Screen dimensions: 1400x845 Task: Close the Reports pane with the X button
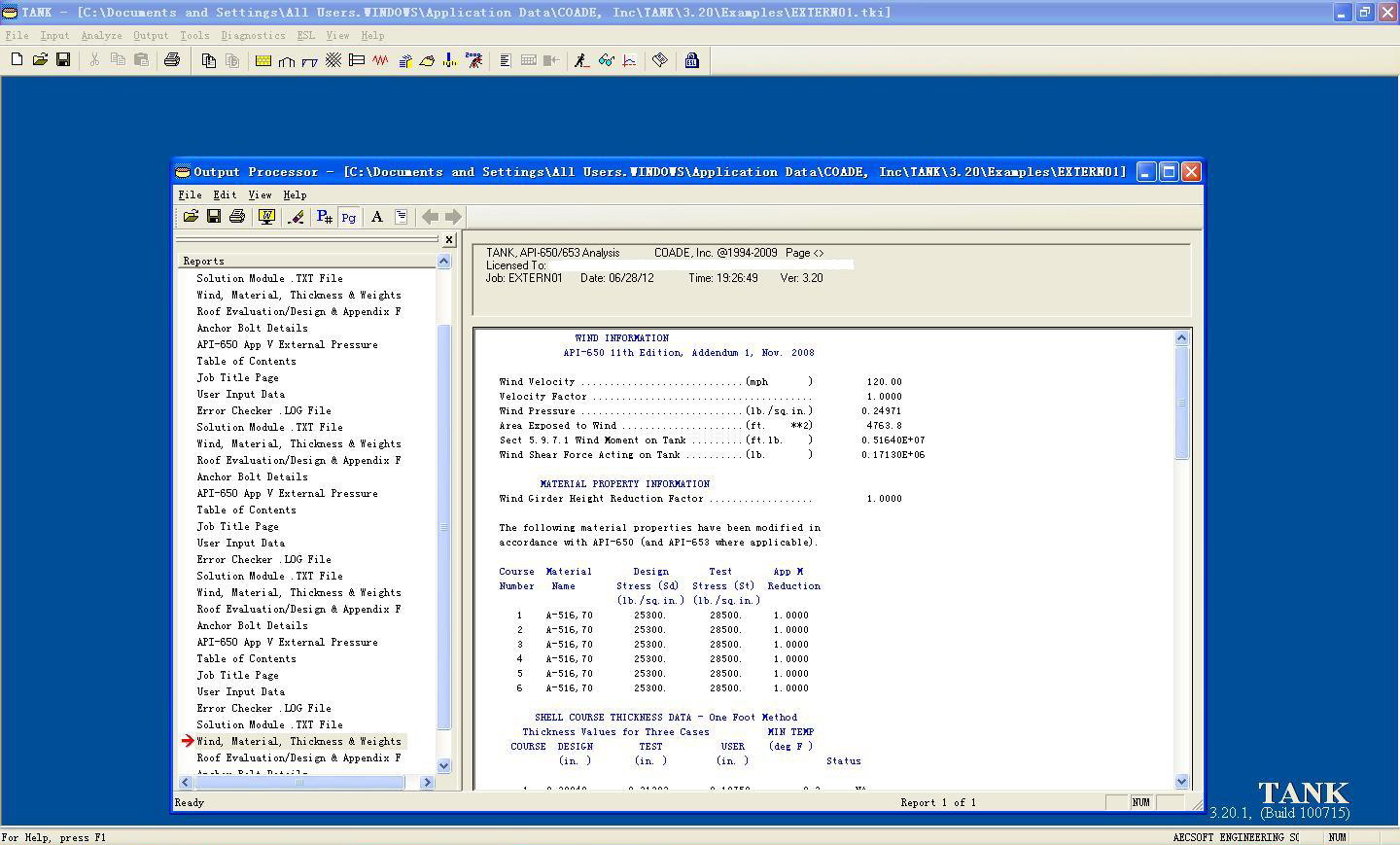(x=448, y=239)
